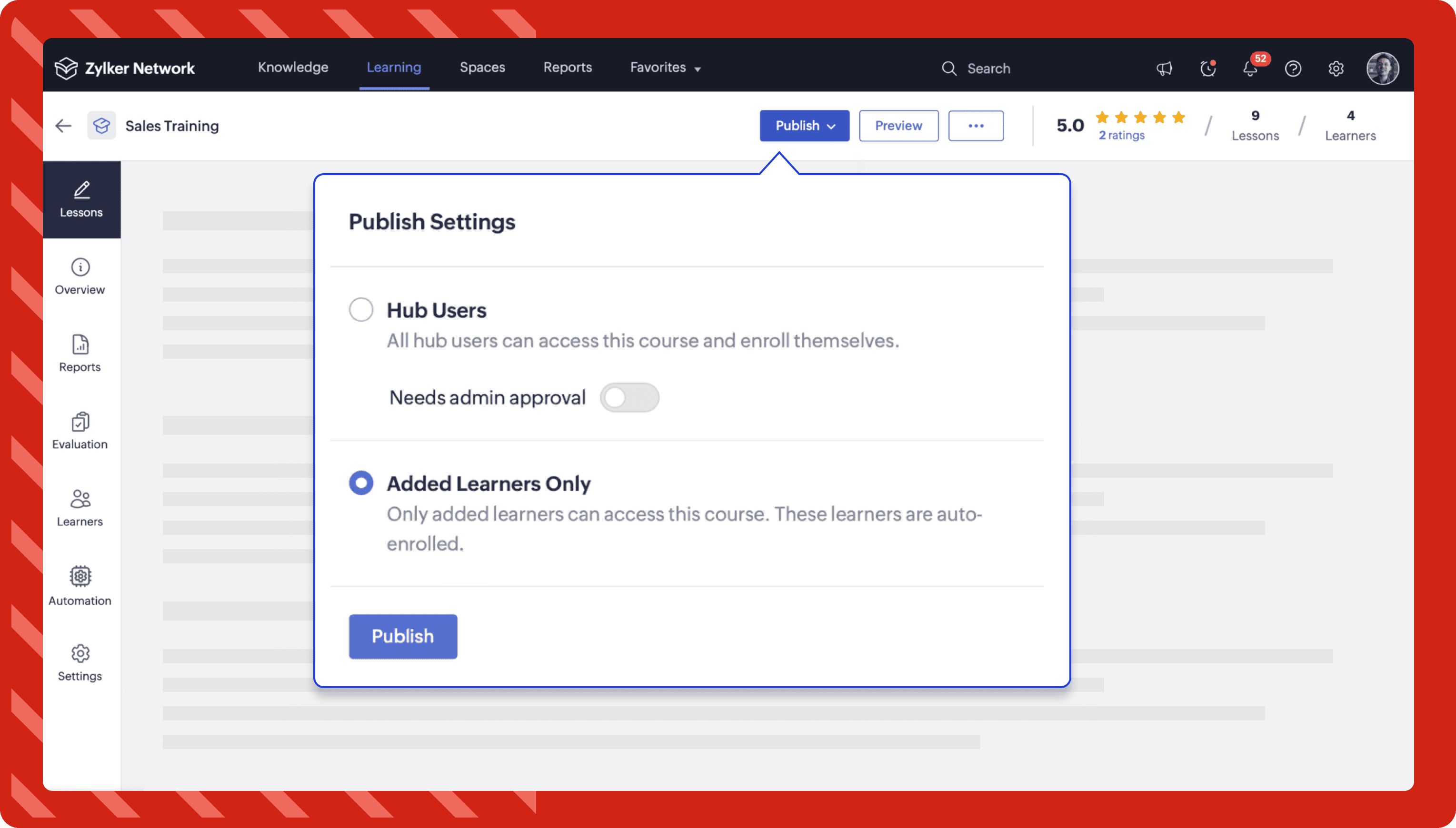Screen dimensions: 1456x828
Task: Click the Sales Training title
Action: [172, 126]
